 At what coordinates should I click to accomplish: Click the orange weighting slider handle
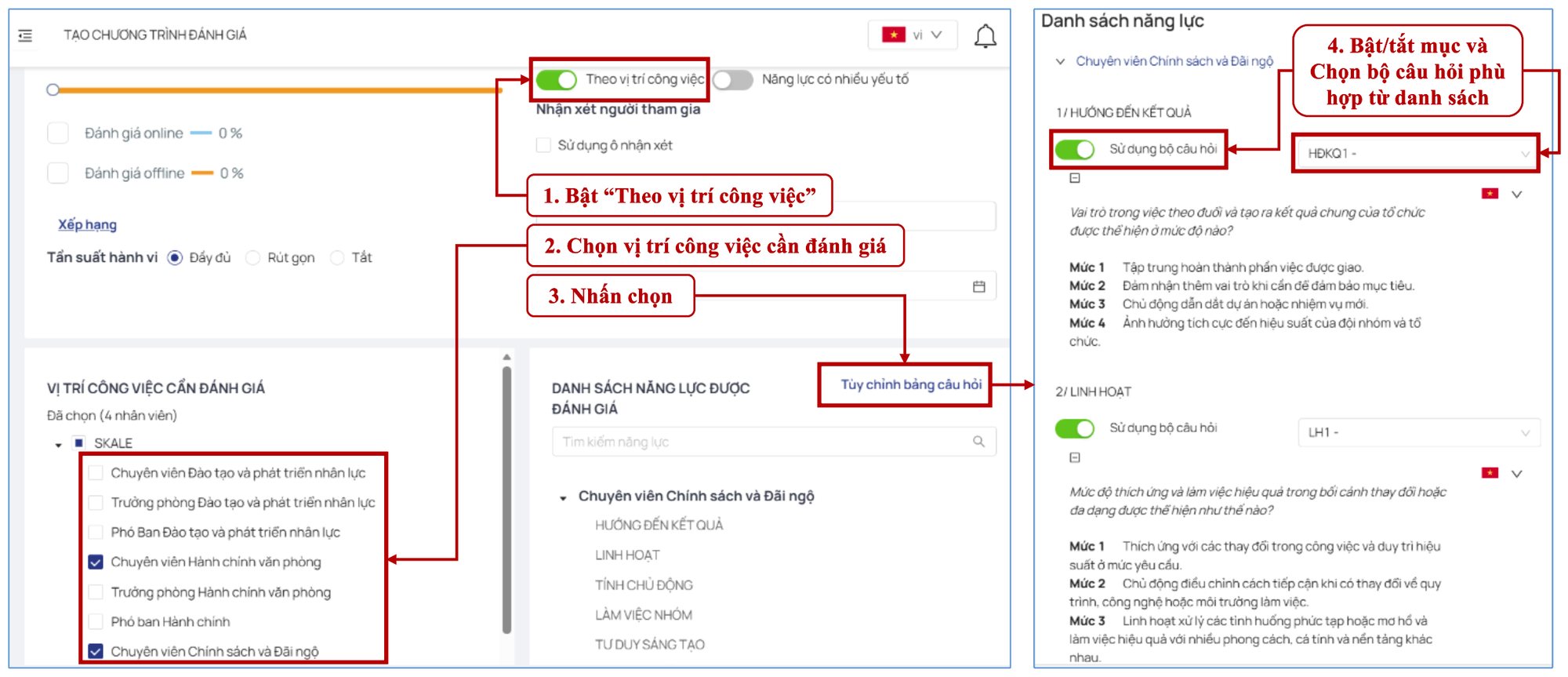coord(53,89)
